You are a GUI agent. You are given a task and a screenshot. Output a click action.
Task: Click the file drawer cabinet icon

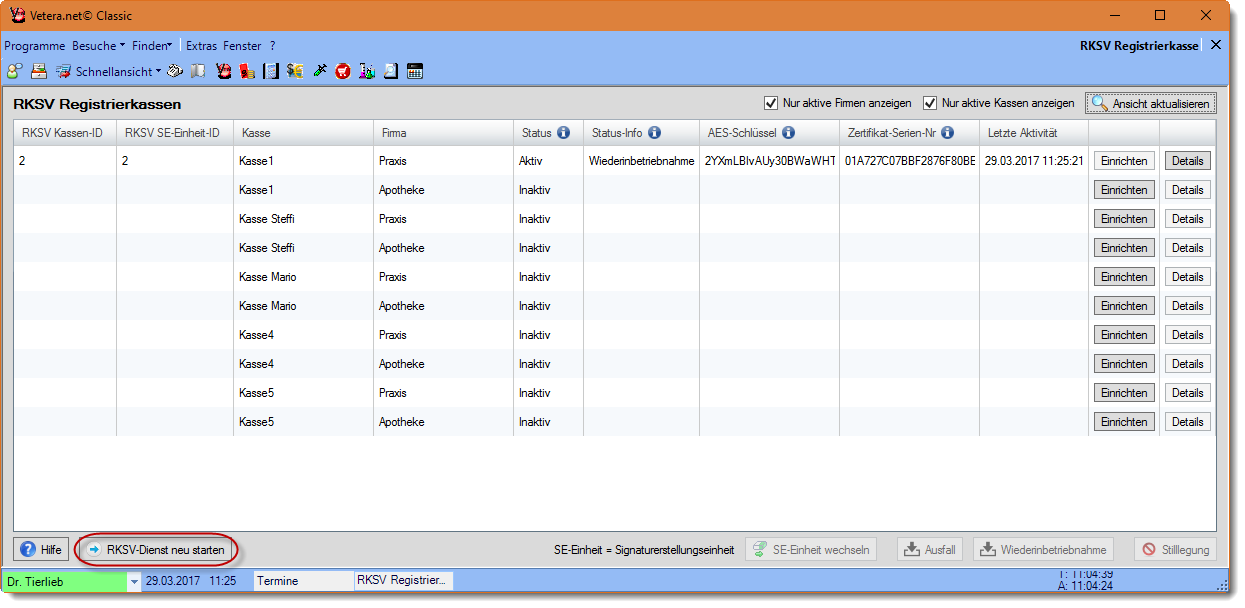(38, 71)
